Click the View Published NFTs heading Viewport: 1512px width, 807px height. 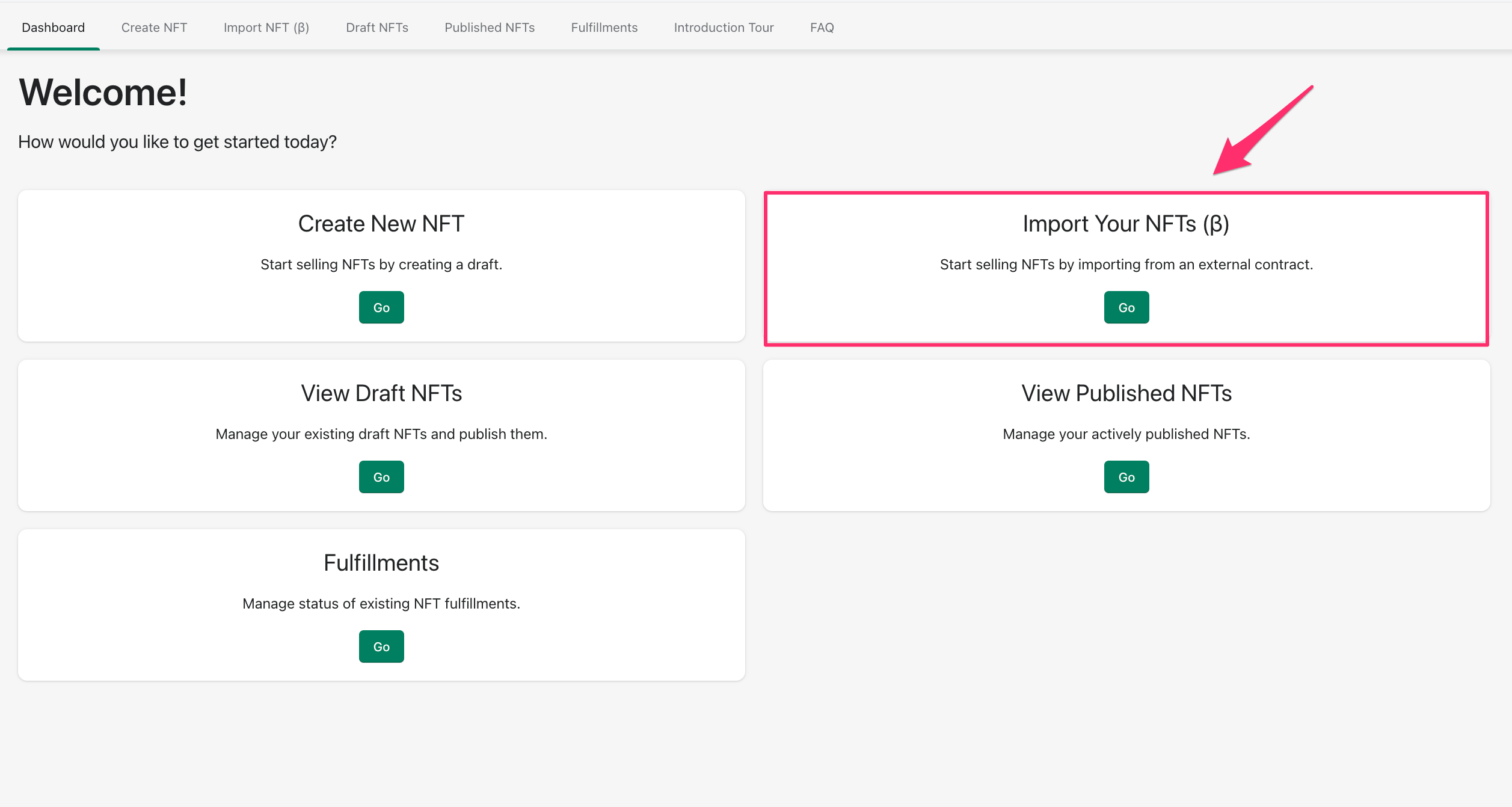click(1126, 393)
